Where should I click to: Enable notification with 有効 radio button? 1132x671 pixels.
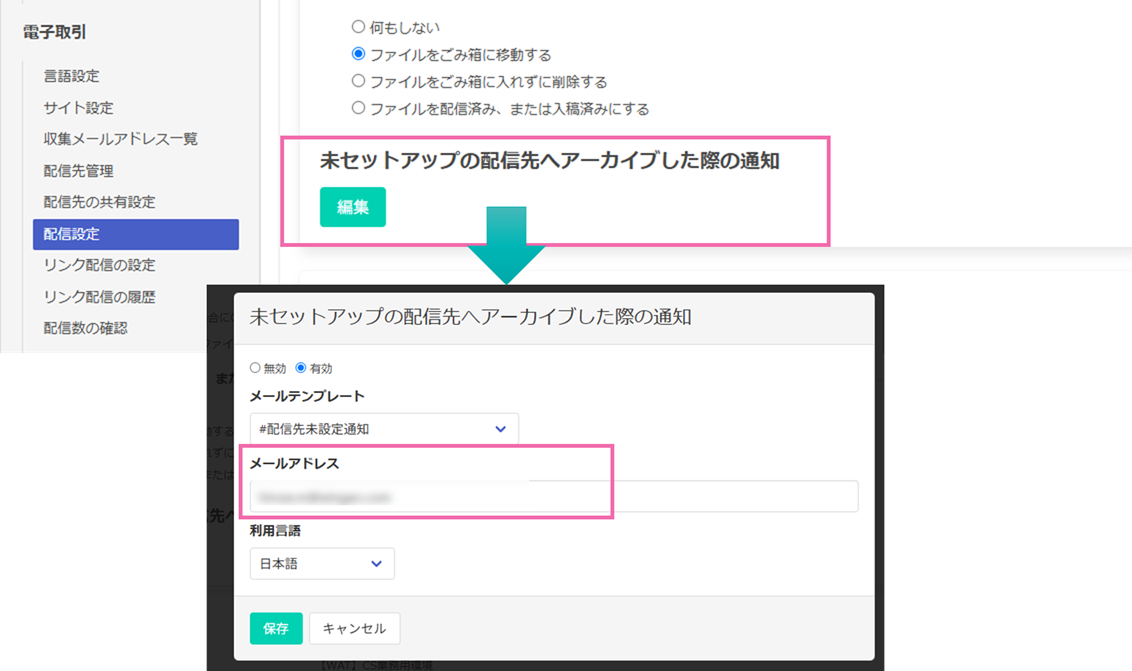coord(301,368)
